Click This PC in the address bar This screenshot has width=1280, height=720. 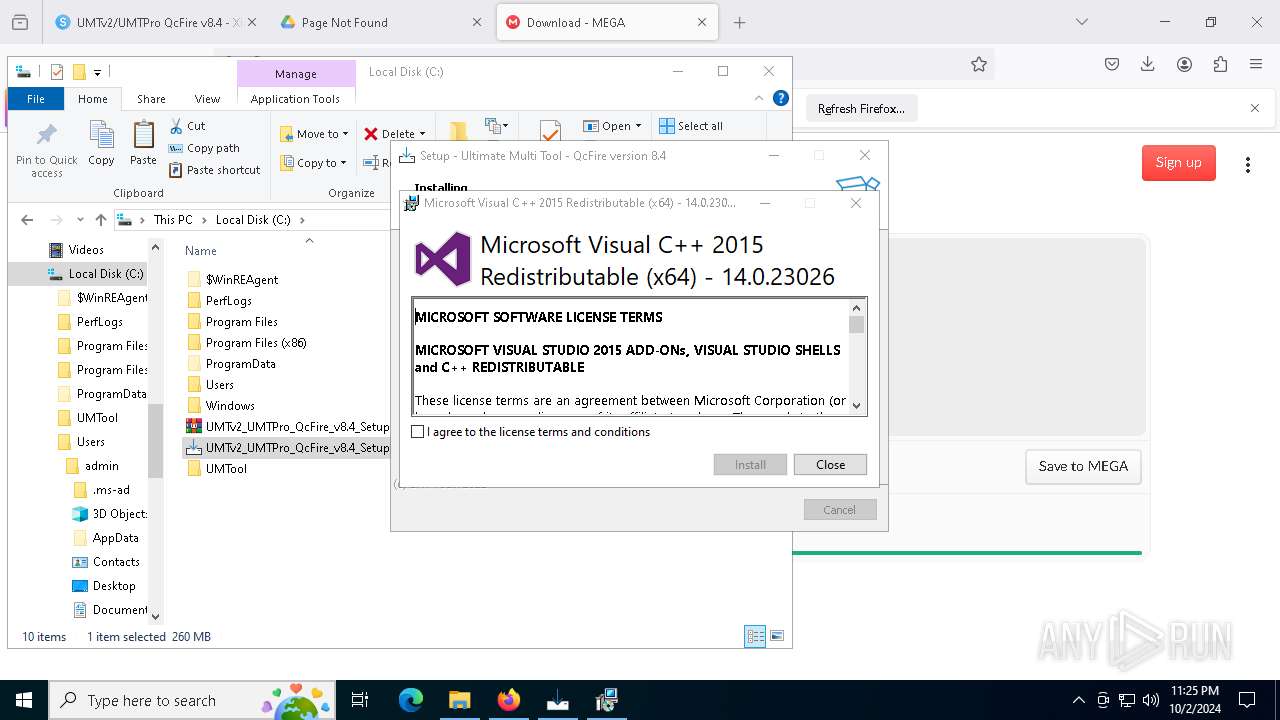coord(173,220)
